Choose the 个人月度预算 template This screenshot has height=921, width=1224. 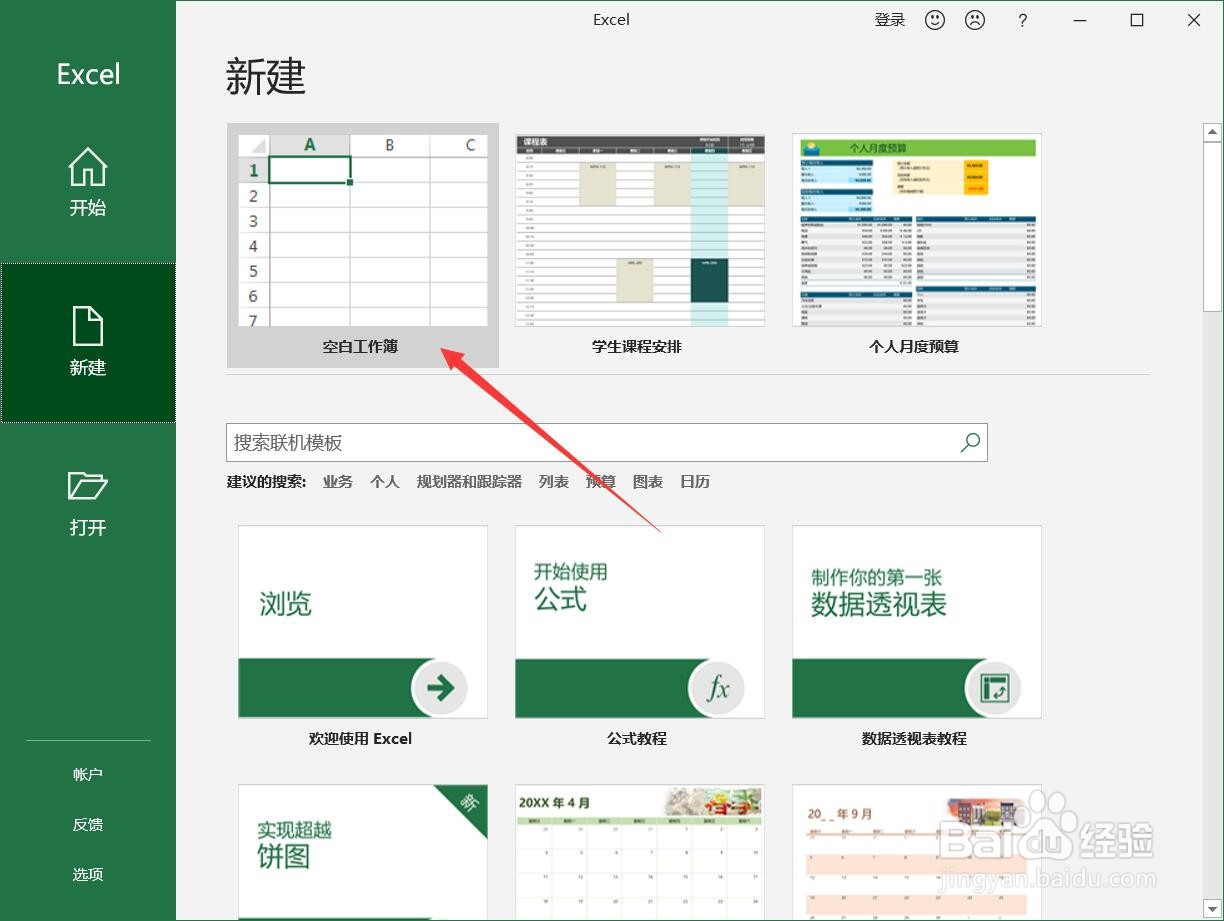pos(917,244)
